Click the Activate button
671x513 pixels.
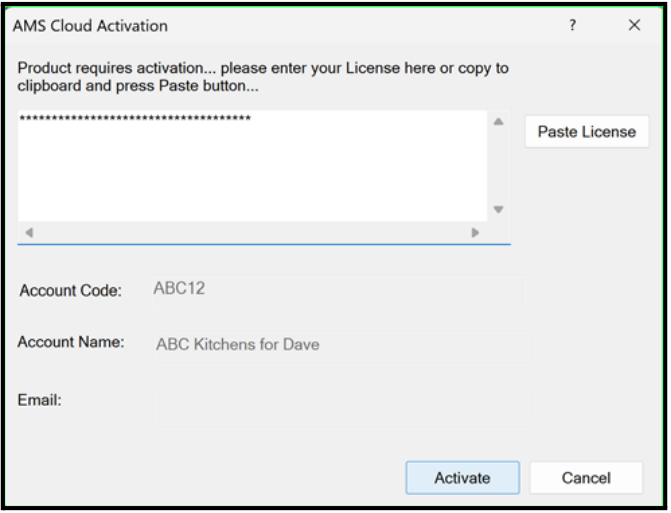(462, 478)
